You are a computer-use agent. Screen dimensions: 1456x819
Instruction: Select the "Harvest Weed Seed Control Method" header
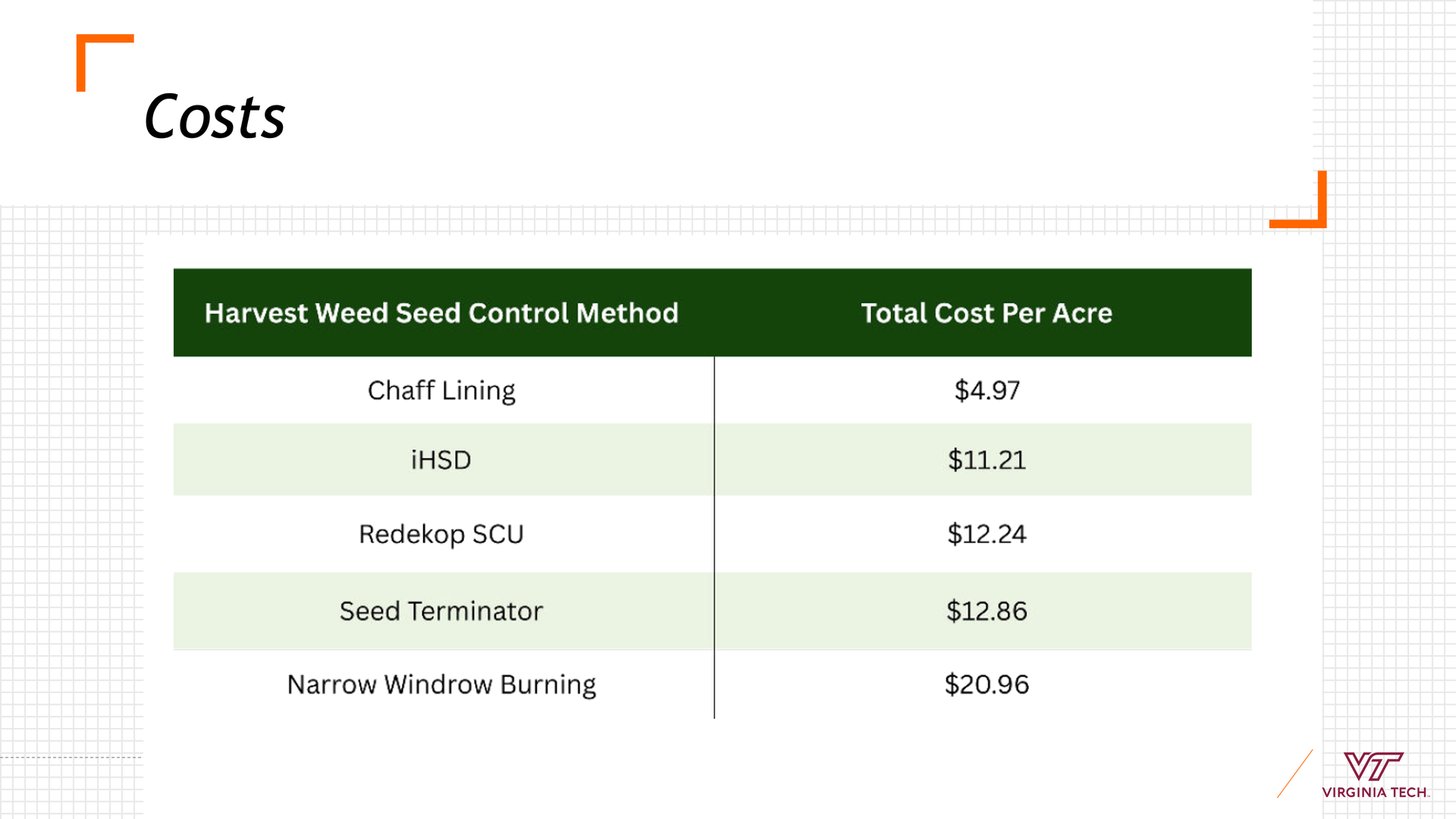pos(441,313)
